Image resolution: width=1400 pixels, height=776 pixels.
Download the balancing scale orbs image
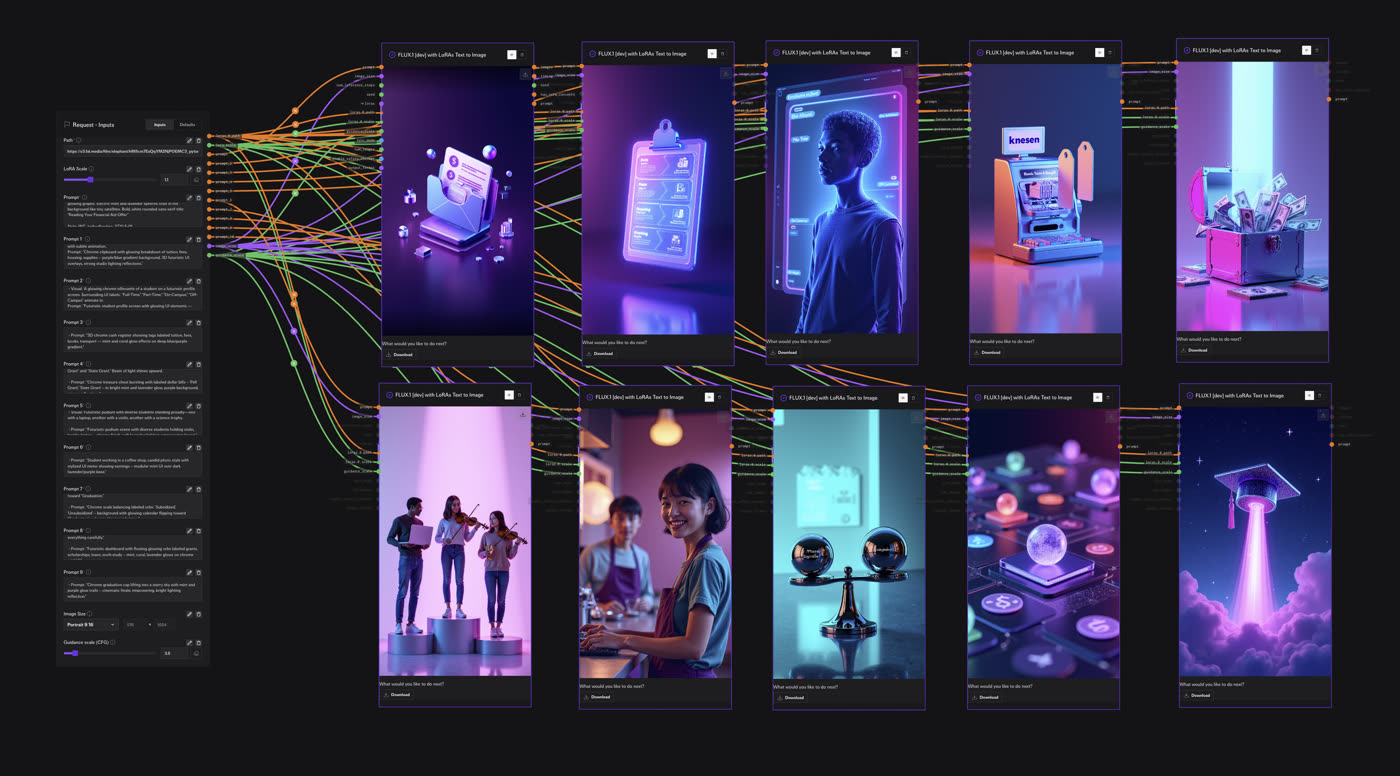tap(790, 698)
